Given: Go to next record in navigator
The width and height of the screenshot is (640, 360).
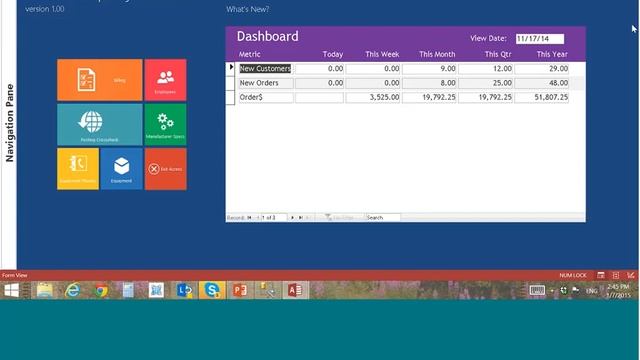Looking at the screenshot, I should tap(292, 218).
